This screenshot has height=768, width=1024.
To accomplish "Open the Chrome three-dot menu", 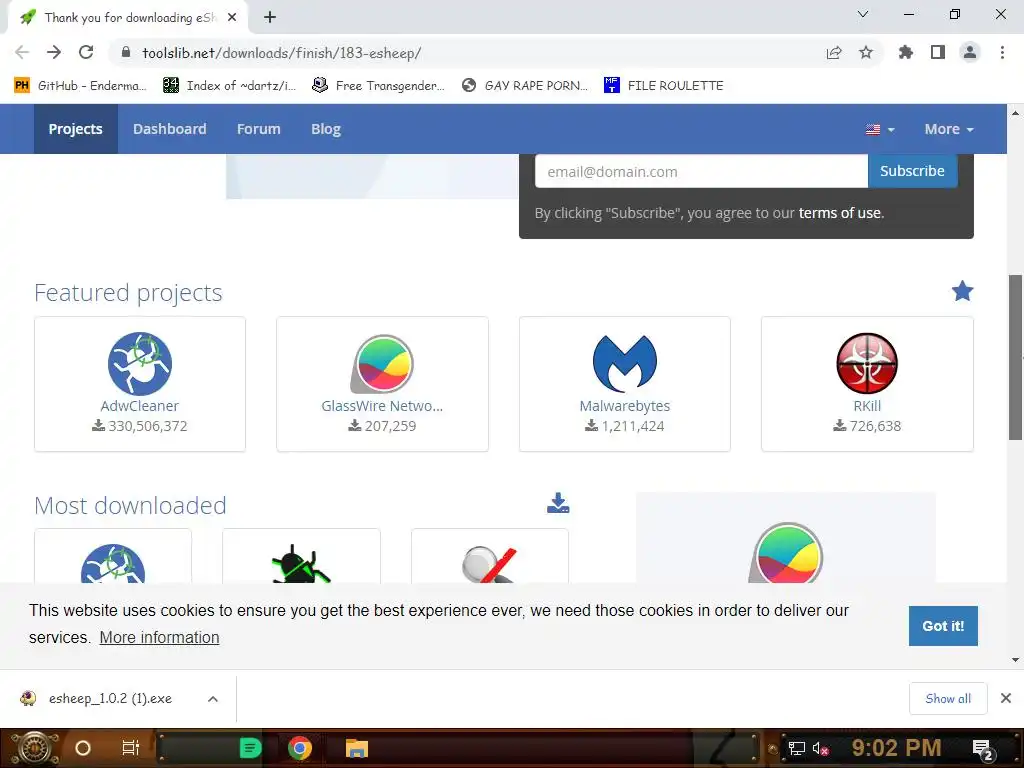I will [1002, 53].
